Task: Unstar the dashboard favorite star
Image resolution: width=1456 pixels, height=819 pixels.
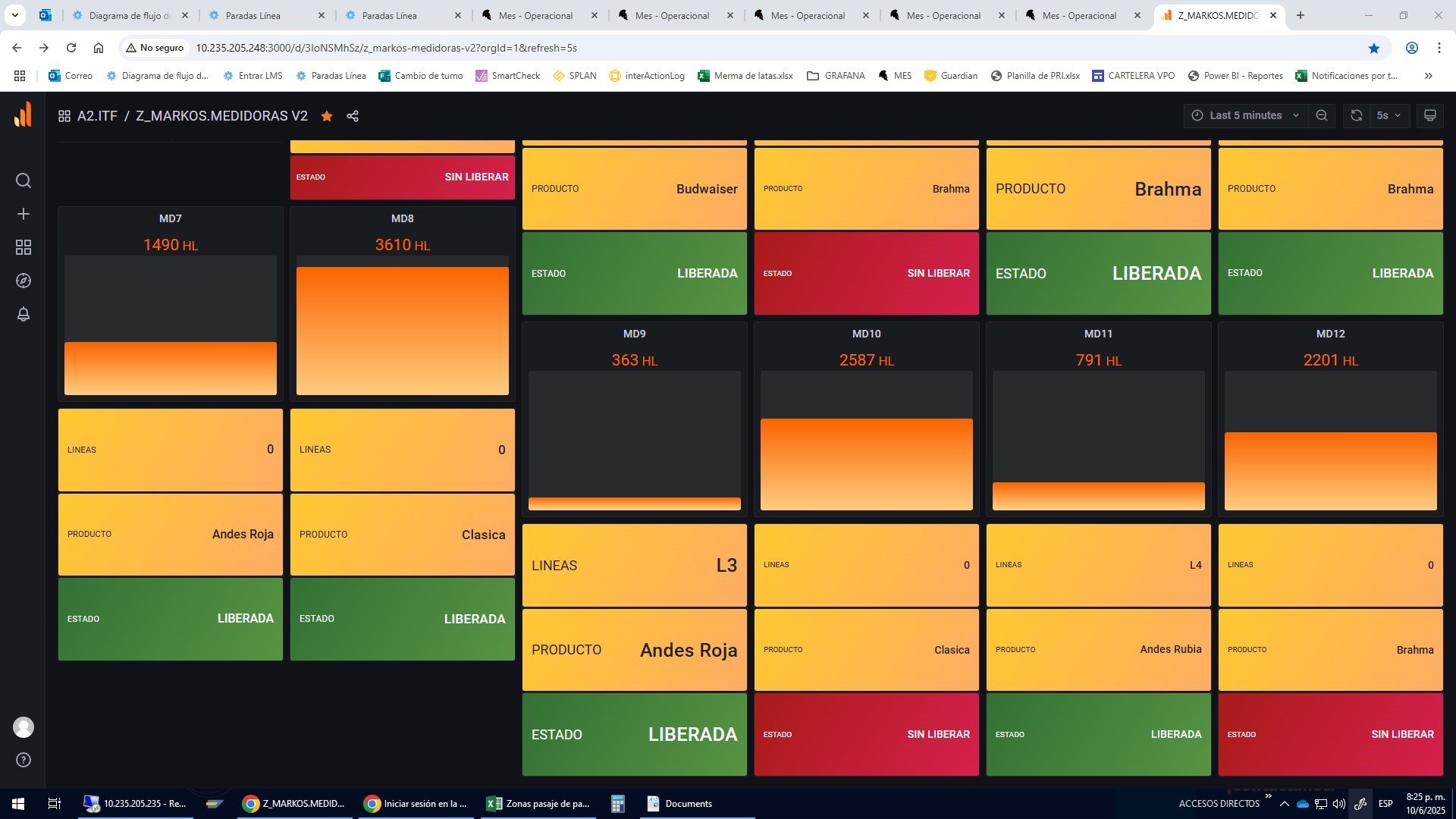Action: [x=327, y=116]
